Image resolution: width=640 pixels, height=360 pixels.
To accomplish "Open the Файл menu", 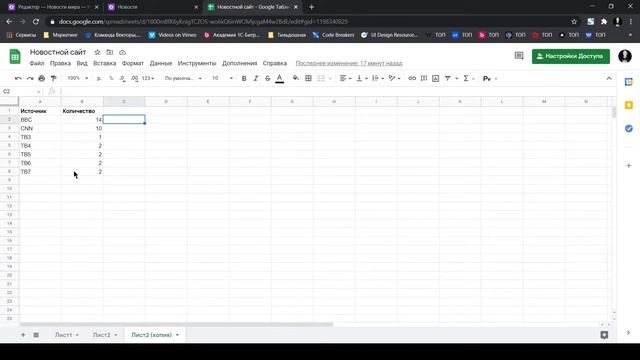I will click(x=37, y=63).
